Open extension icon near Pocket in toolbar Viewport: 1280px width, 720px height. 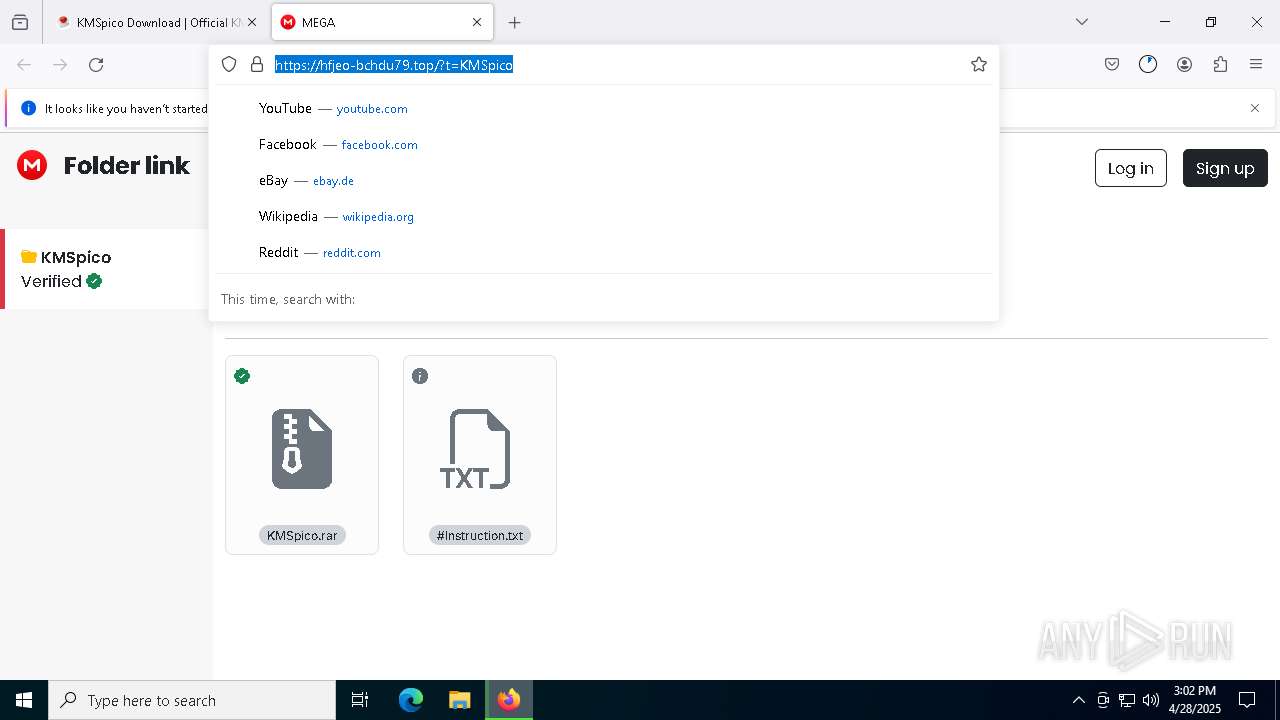(1148, 64)
